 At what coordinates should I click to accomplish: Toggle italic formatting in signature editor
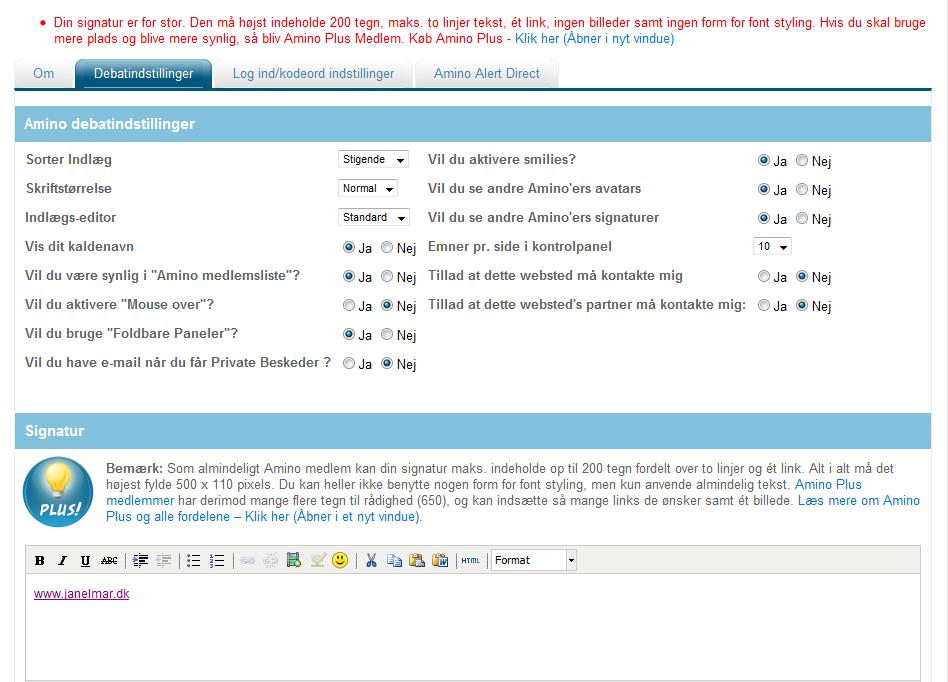point(62,560)
